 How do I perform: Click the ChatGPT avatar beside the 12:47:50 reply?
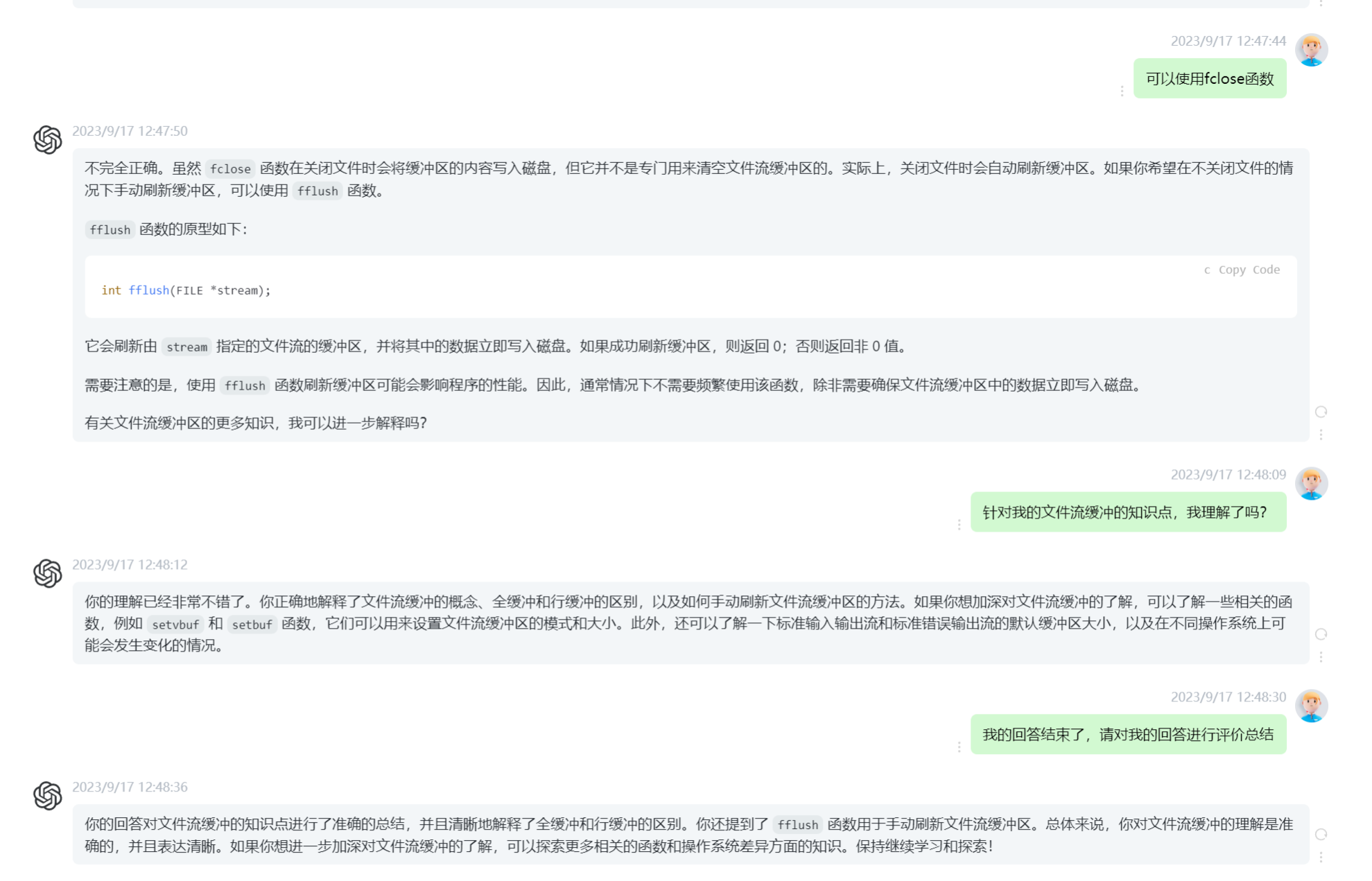[47, 140]
